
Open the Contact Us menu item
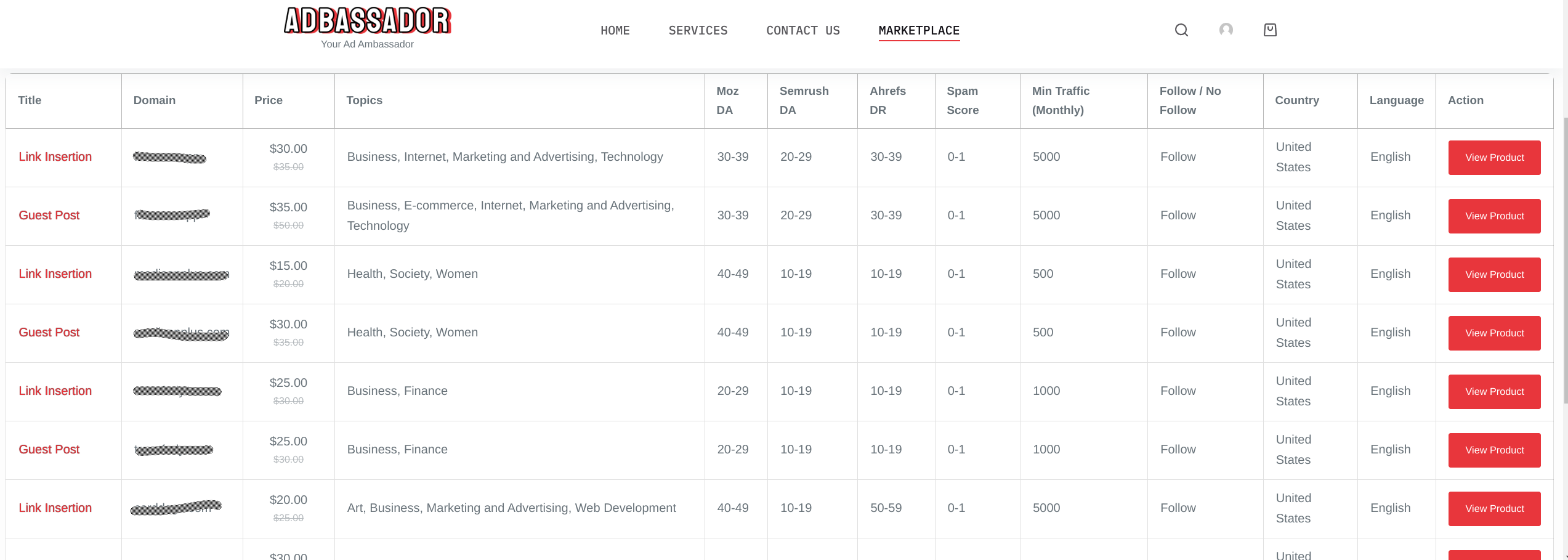(x=803, y=30)
